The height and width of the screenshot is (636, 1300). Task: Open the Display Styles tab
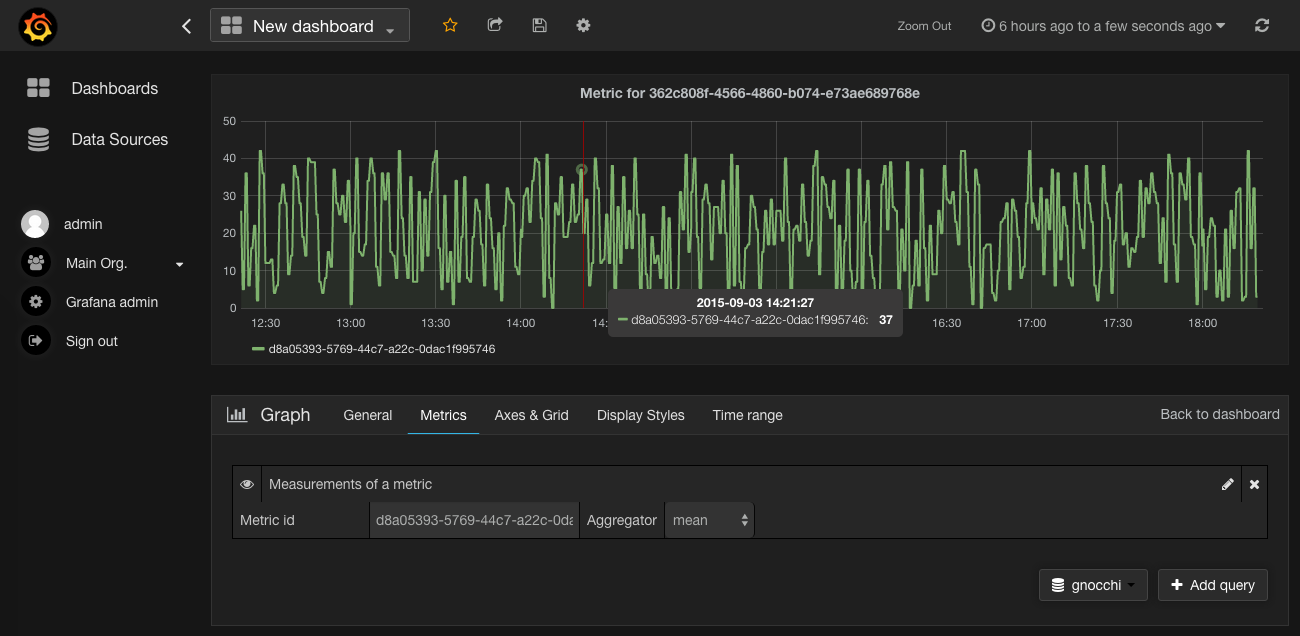[640, 415]
